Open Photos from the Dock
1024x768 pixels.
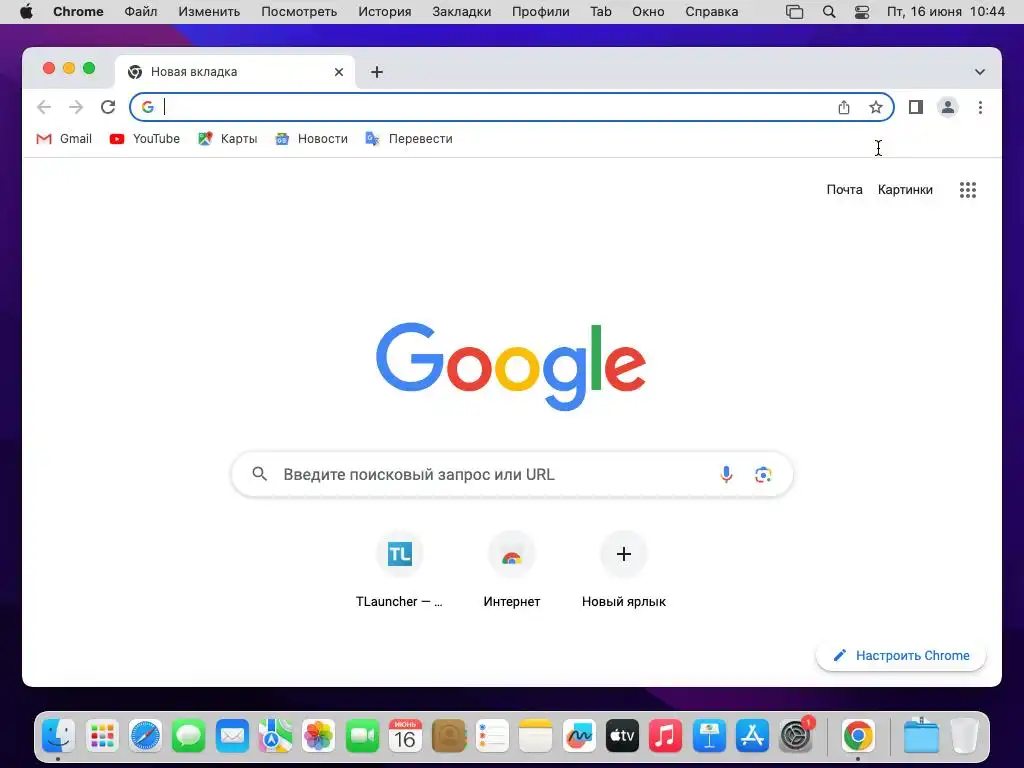[x=319, y=736]
